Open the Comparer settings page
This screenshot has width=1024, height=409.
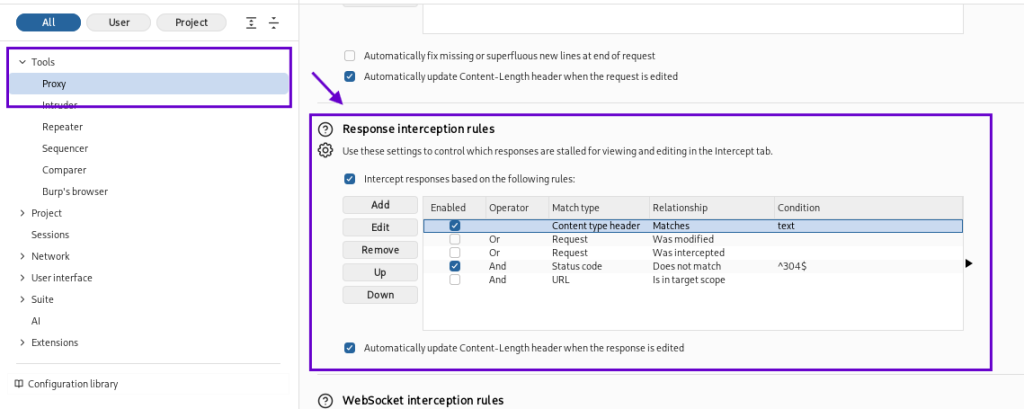click(x=64, y=170)
